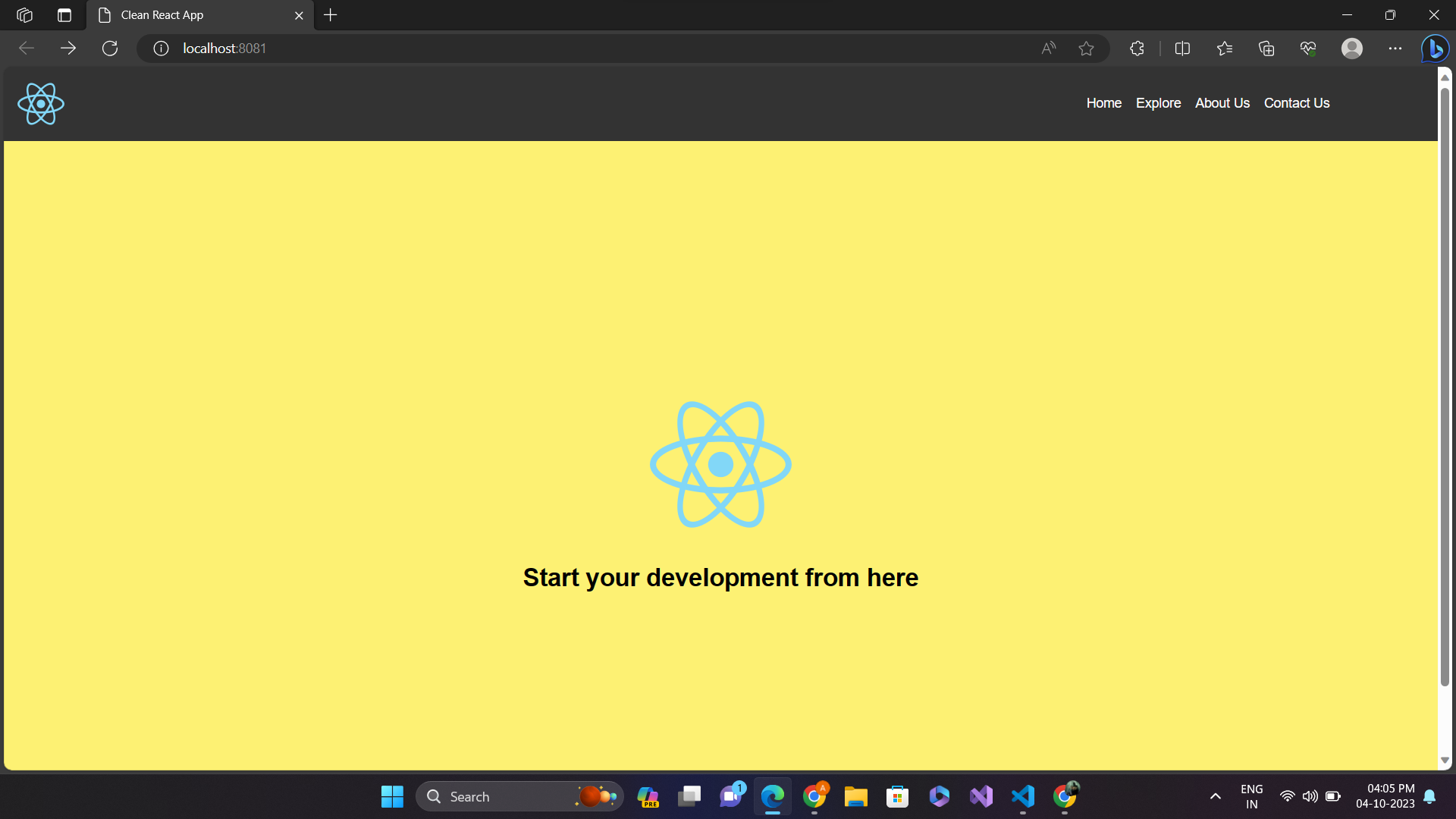Open the Settings and more menu

1396,48
